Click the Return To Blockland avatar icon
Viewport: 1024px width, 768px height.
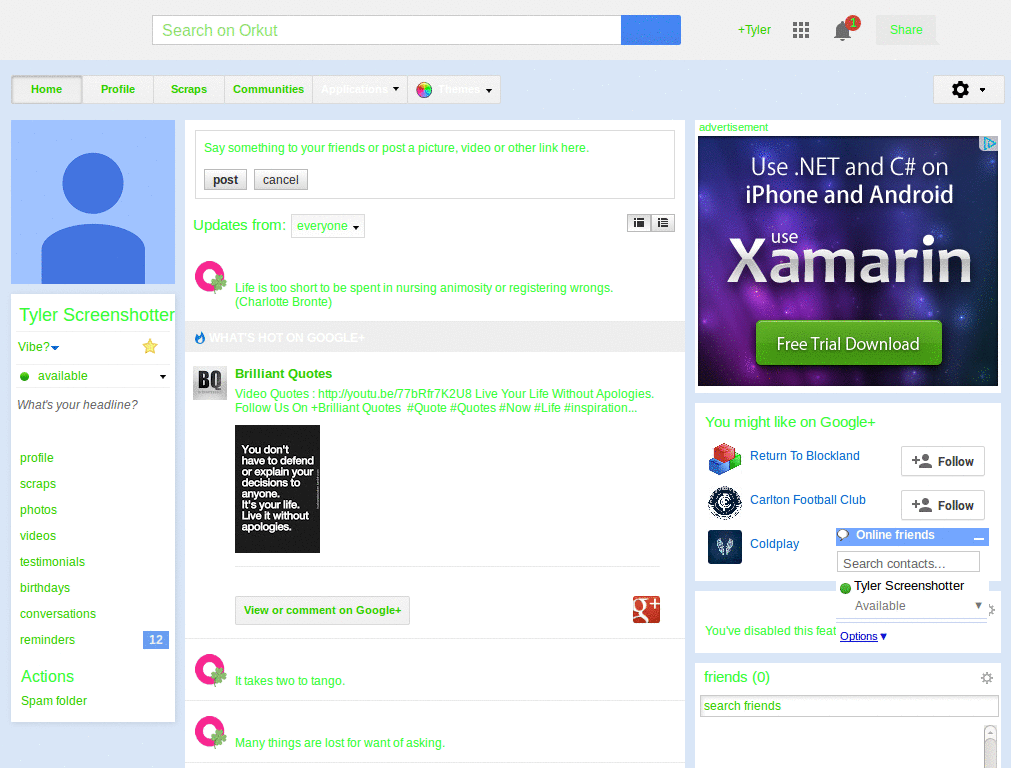(725, 458)
